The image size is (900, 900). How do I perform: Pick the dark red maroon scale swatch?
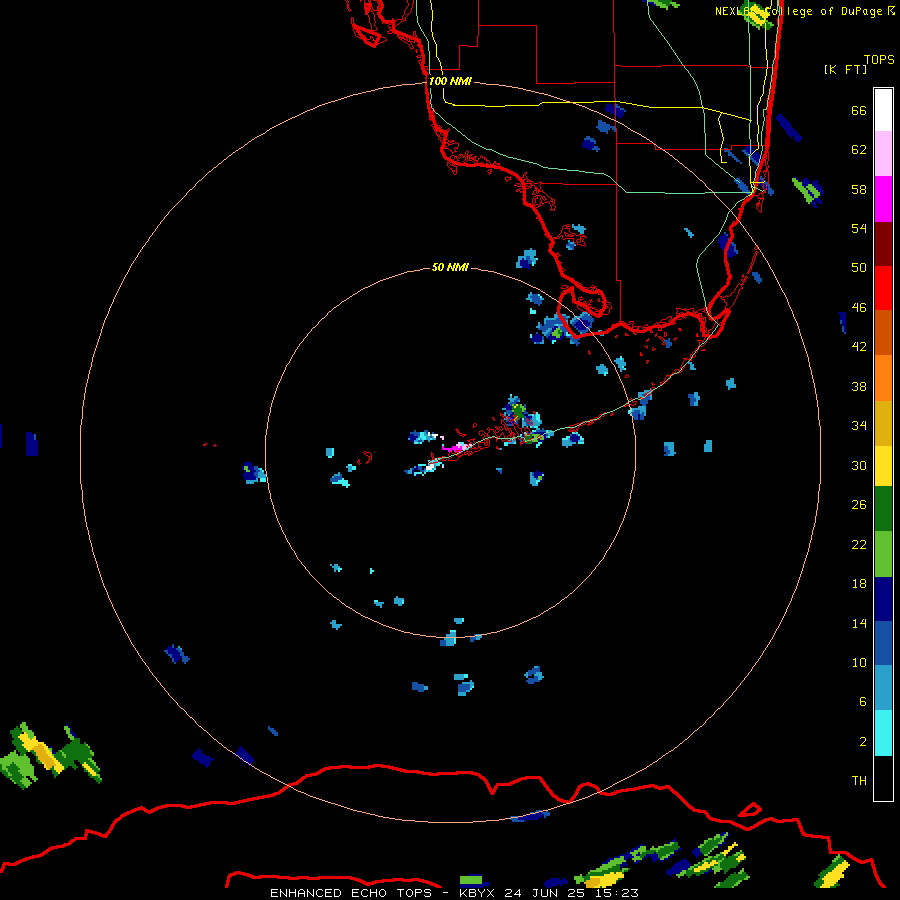(x=883, y=243)
